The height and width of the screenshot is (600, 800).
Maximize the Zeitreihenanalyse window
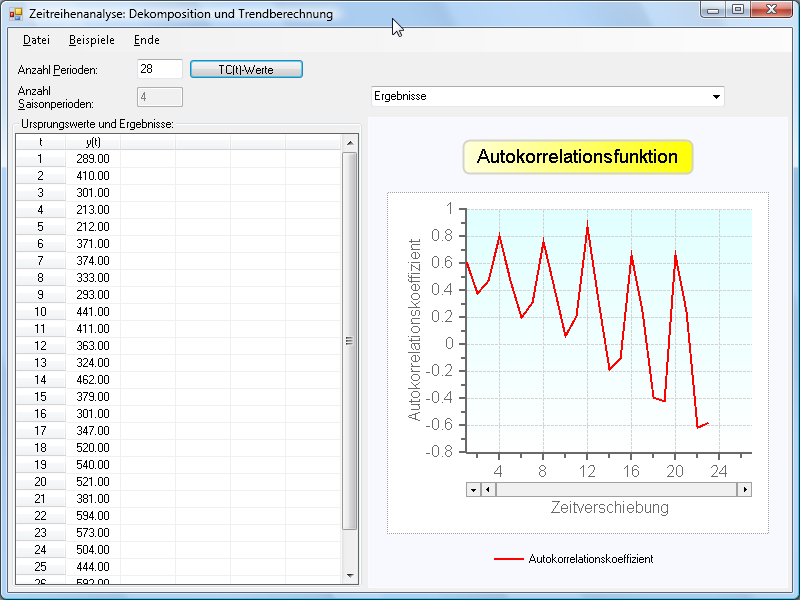point(738,10)
